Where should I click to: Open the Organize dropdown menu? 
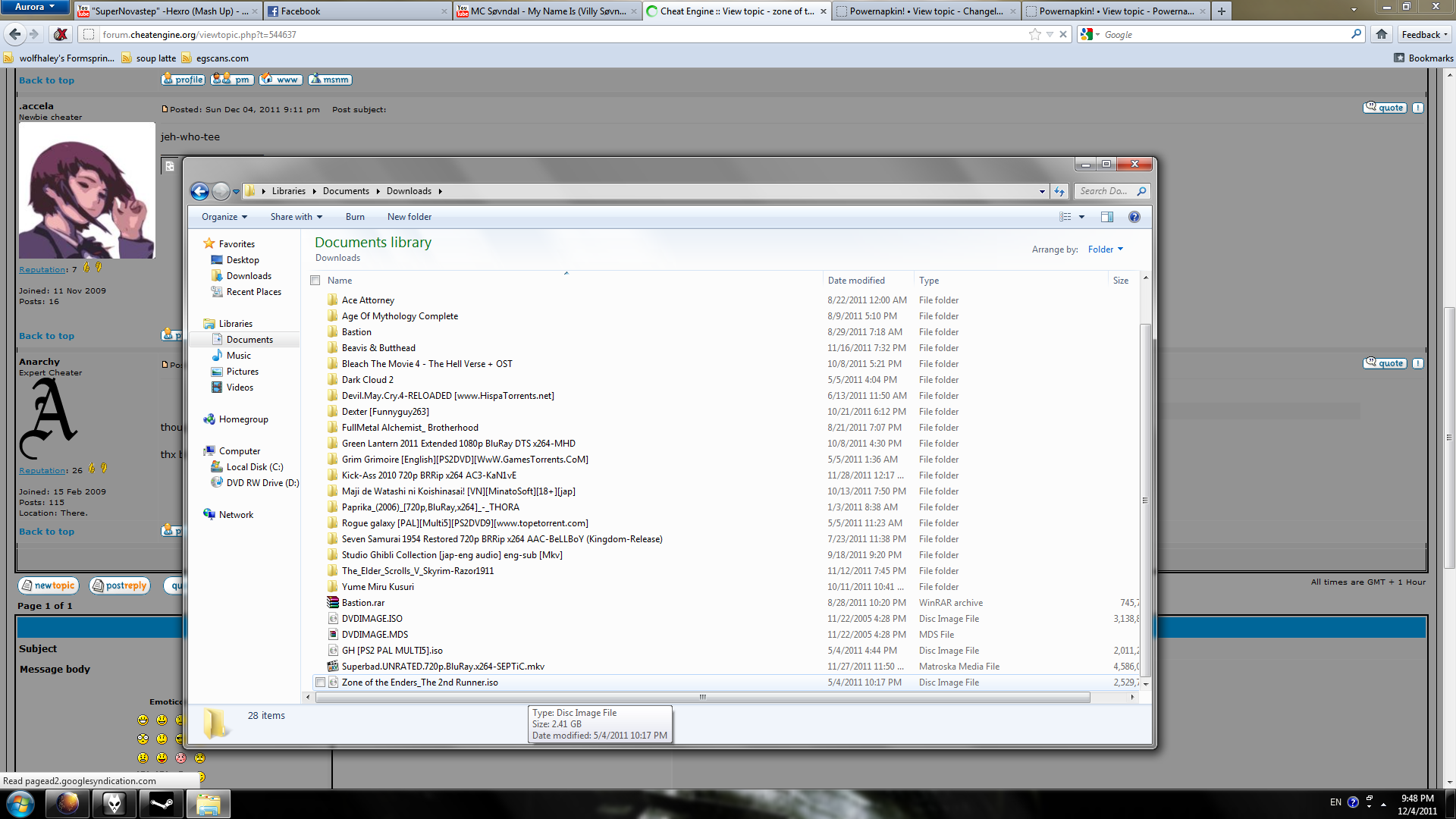[224, 217]
